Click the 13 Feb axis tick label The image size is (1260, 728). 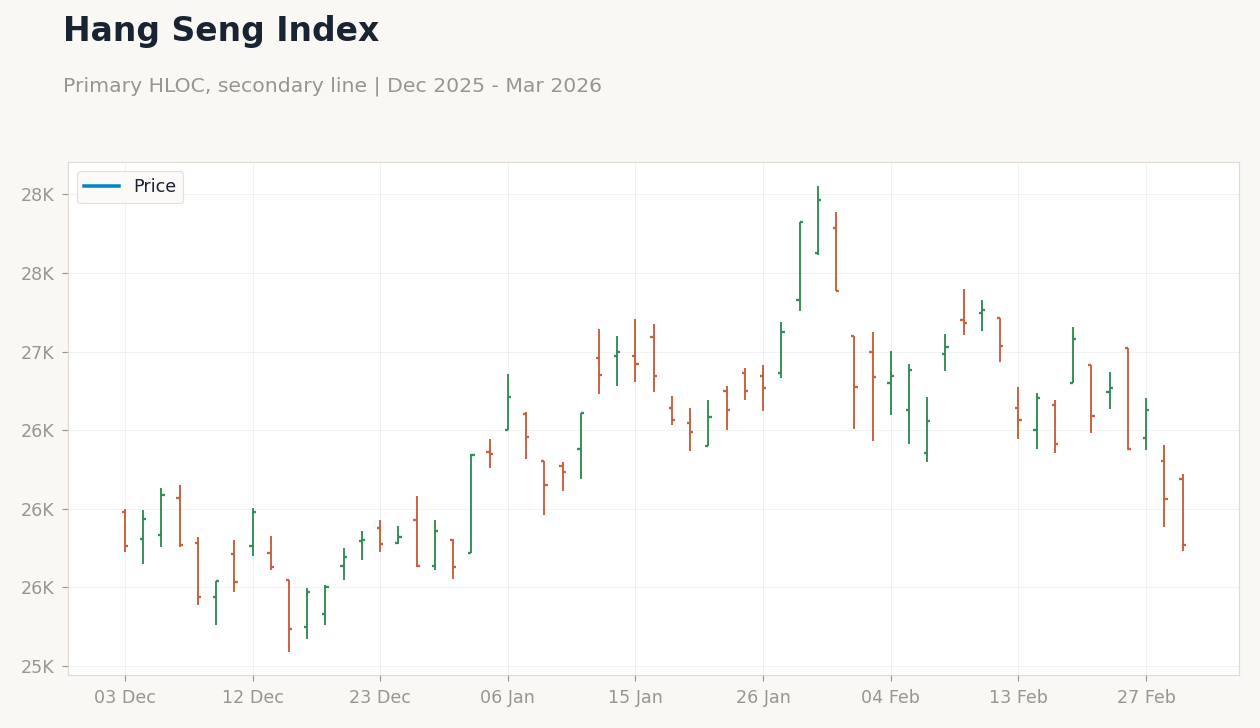point(1018,698)
